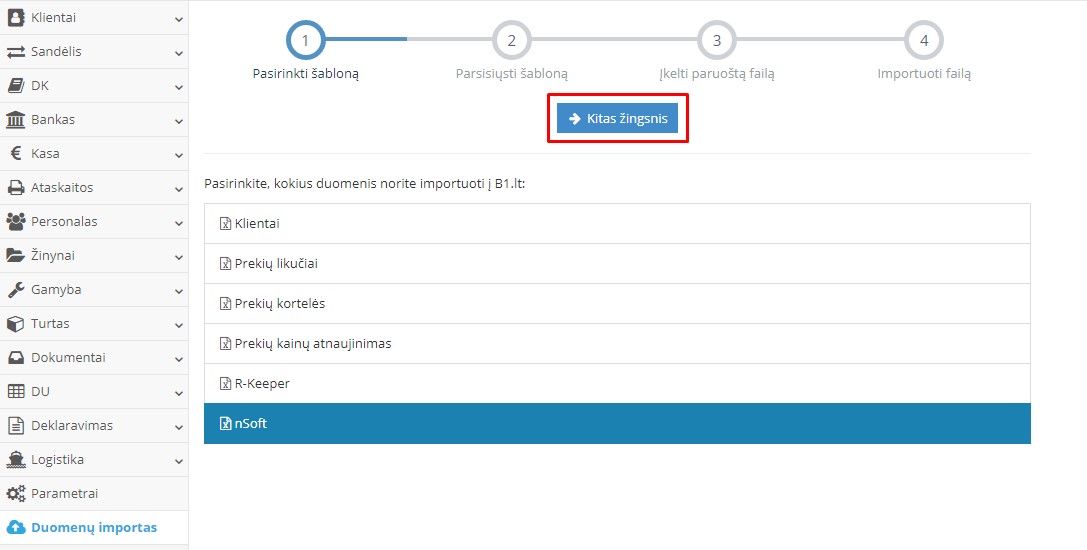Expand the Sandėlis menu chevron
Viewport: 1087px width, 550px height.
click(178, 52)
